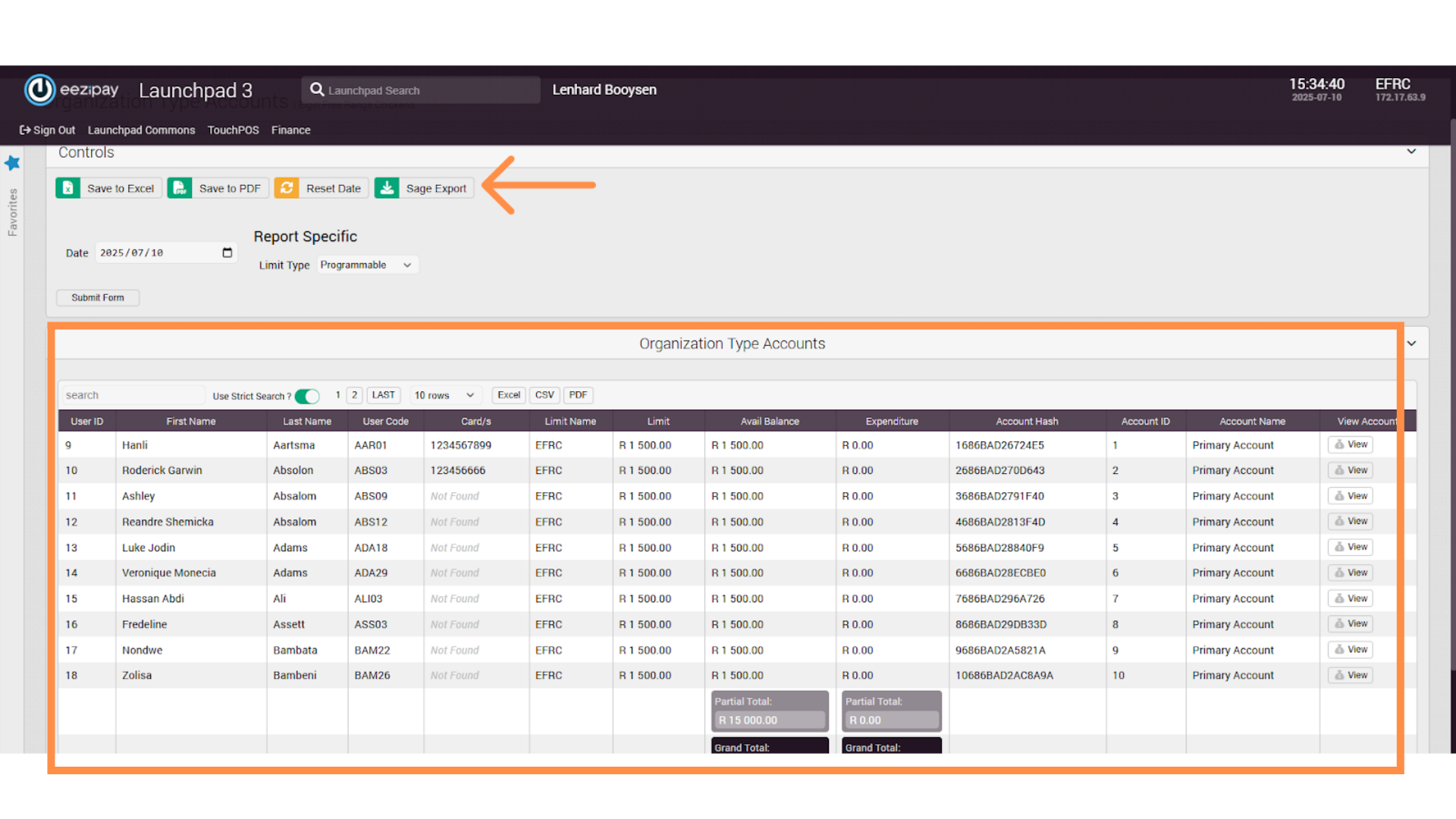Open the Limit Type dropdown
Viewport: 1456px width, 819px height.
coord(367,265)
